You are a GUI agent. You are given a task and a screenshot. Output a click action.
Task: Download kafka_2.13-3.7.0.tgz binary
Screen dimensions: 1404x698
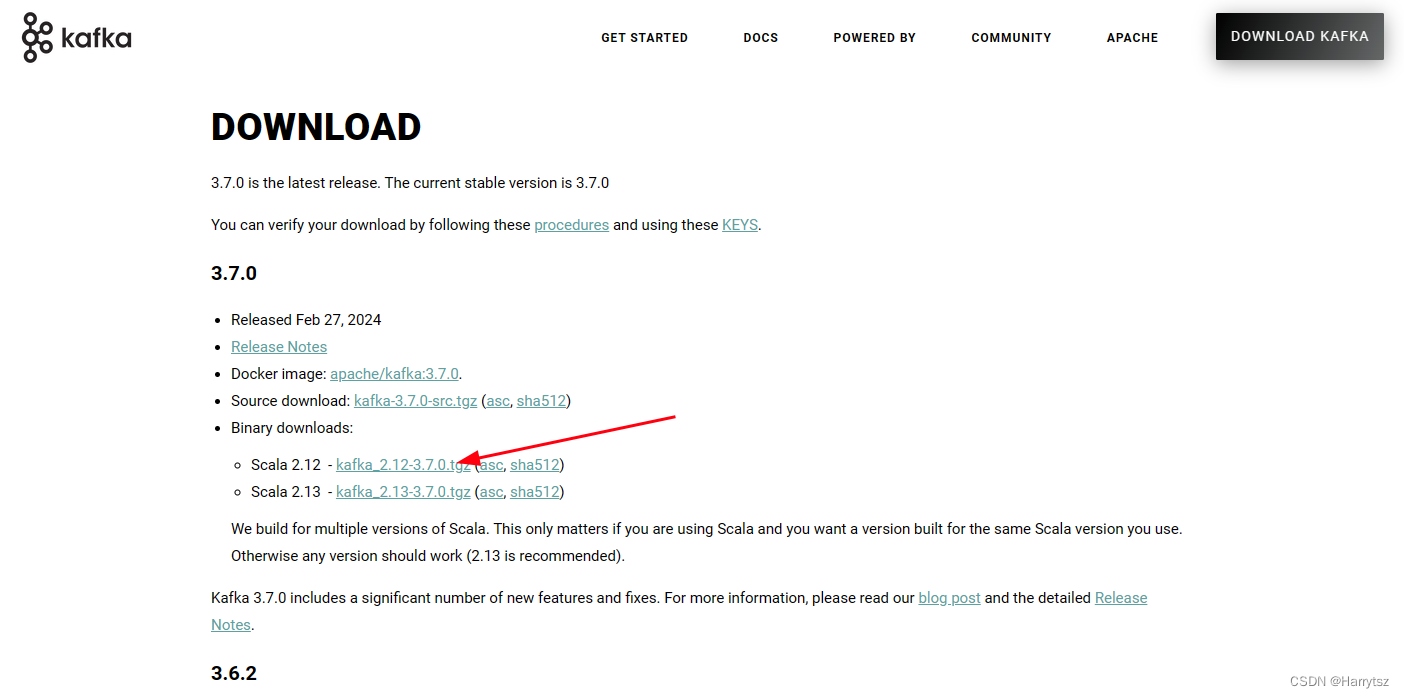click(403, 492)
